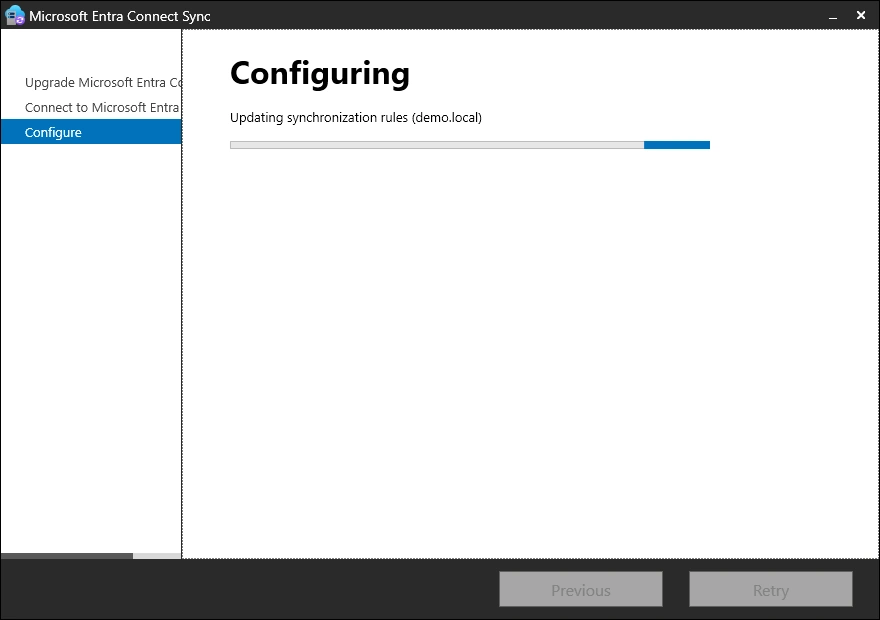Click the gray portion of the progress bar
The width and height of the screenshot is (880, 620).
[x=436, y=145]
